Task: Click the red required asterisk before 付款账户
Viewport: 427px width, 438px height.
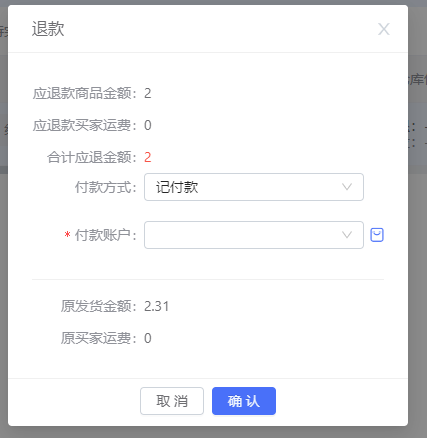Action: 67,235
